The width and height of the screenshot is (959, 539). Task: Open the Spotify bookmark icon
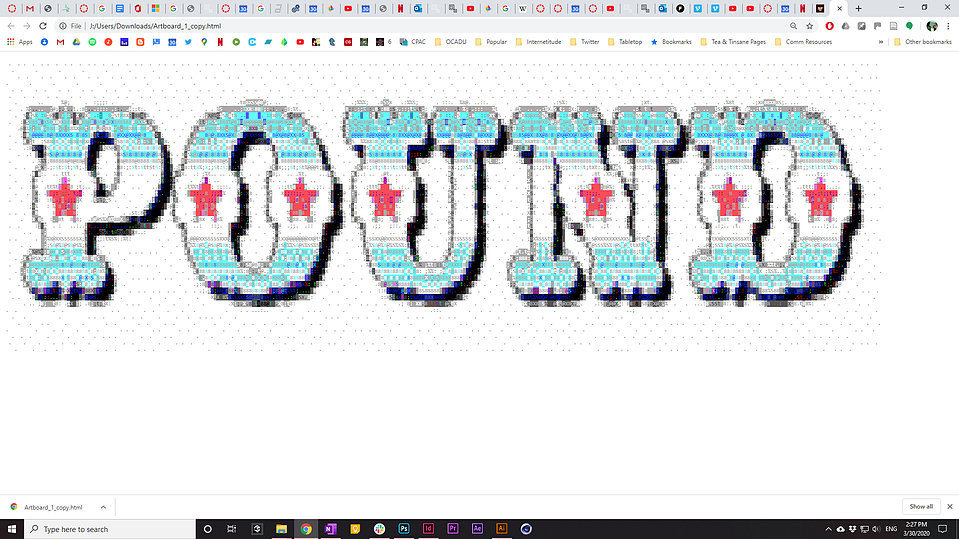[92, 42]
